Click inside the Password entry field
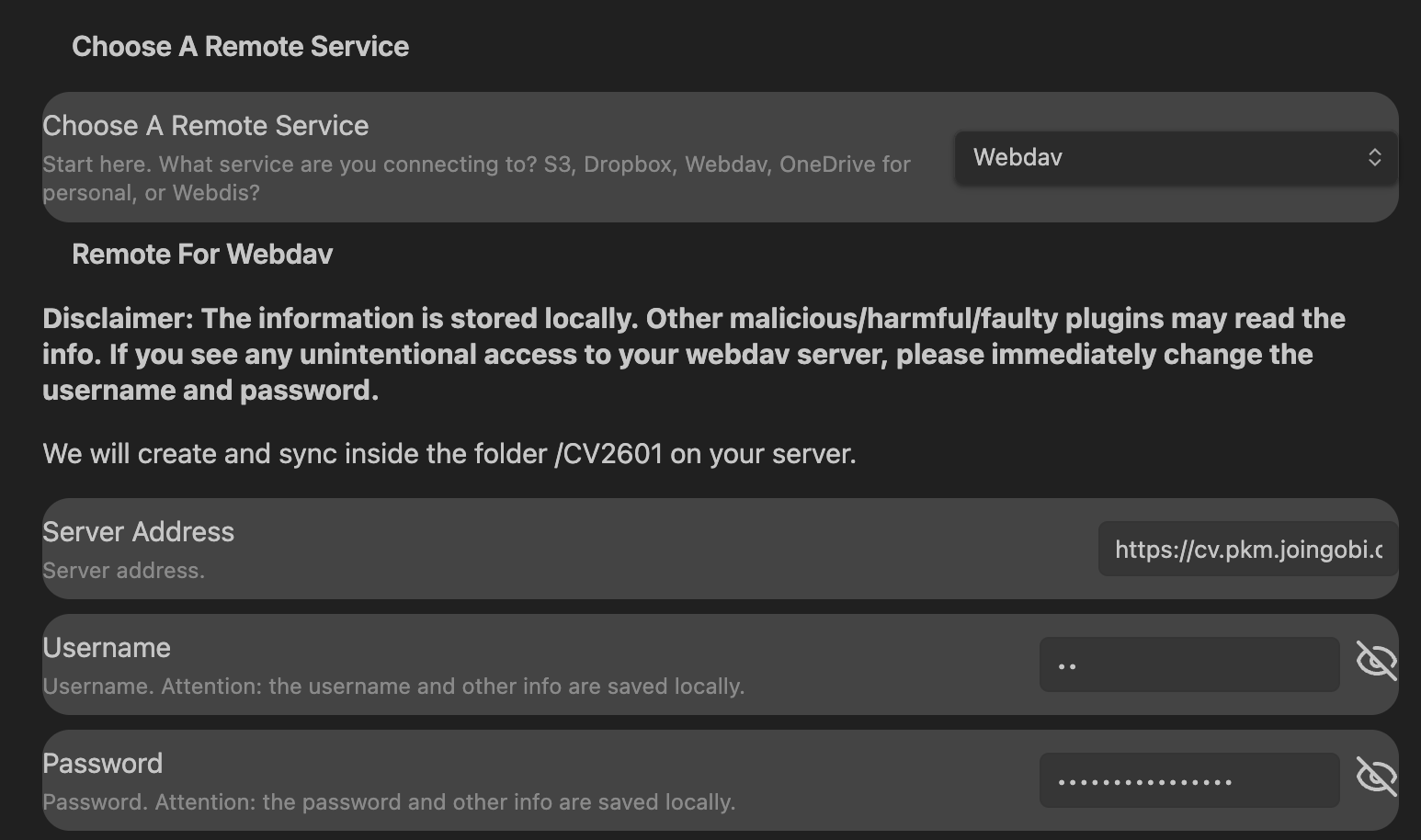 pos(1188,779)
